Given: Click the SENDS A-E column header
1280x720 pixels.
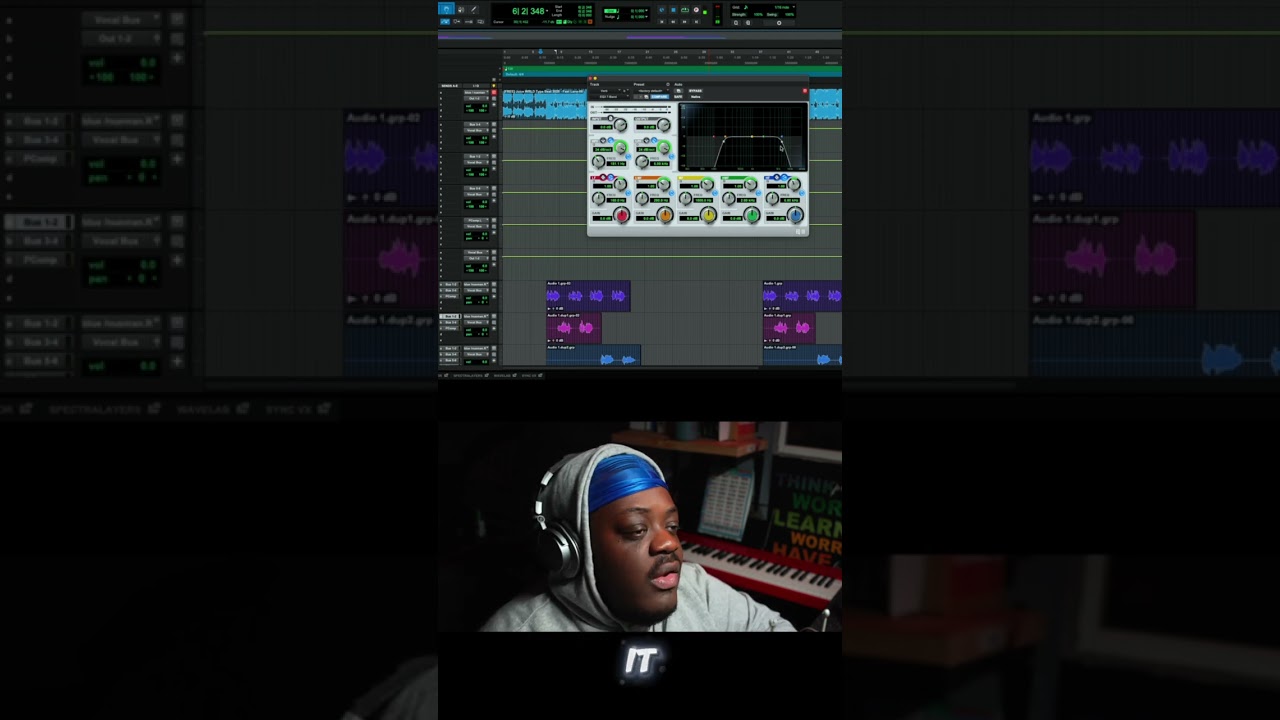Looking at the screenshot, I should click(450, 86).
